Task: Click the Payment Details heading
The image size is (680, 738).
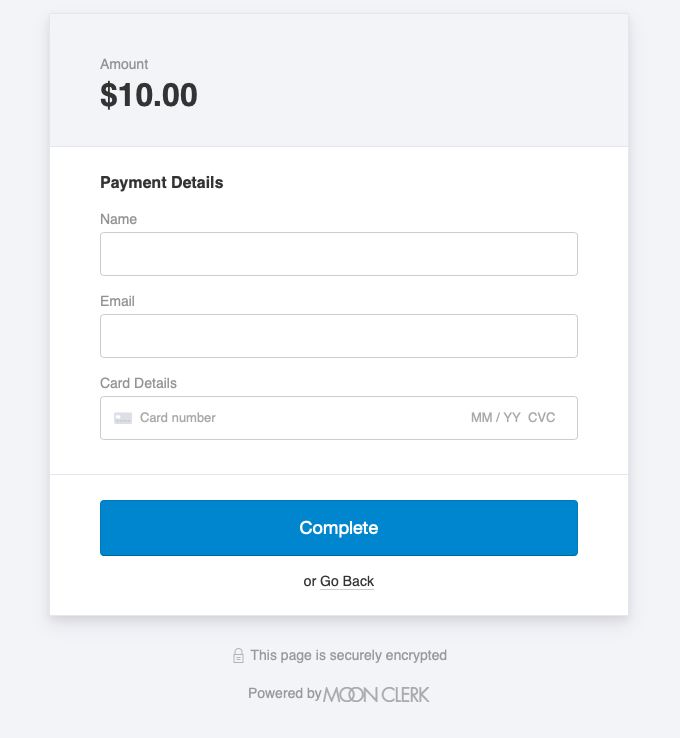Action: click(161, 183)
